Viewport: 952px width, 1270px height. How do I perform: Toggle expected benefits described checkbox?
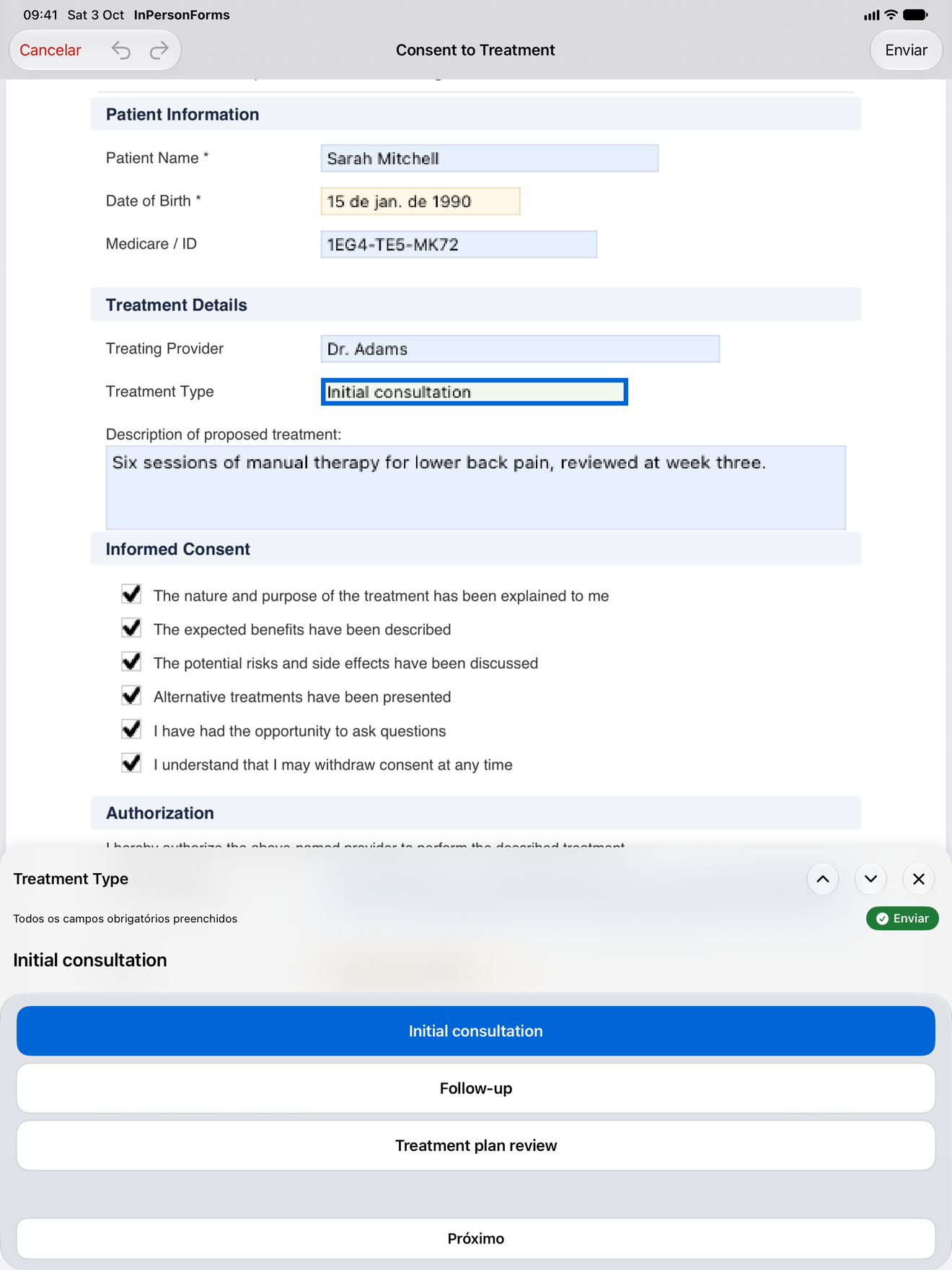click(131, 629)
